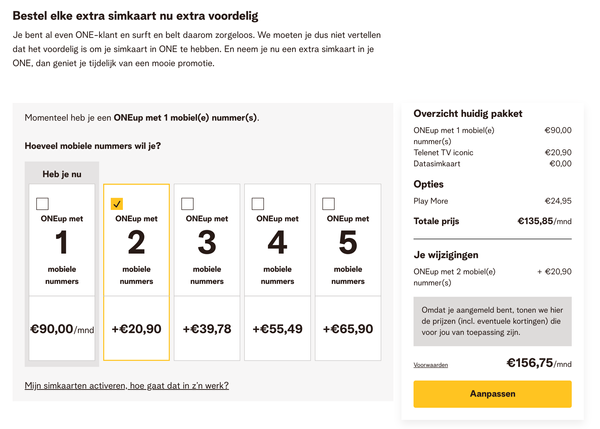Pick the +€65,90 price tile
Viewport: 600px width, 429px height.
click(x=348, y=328)
